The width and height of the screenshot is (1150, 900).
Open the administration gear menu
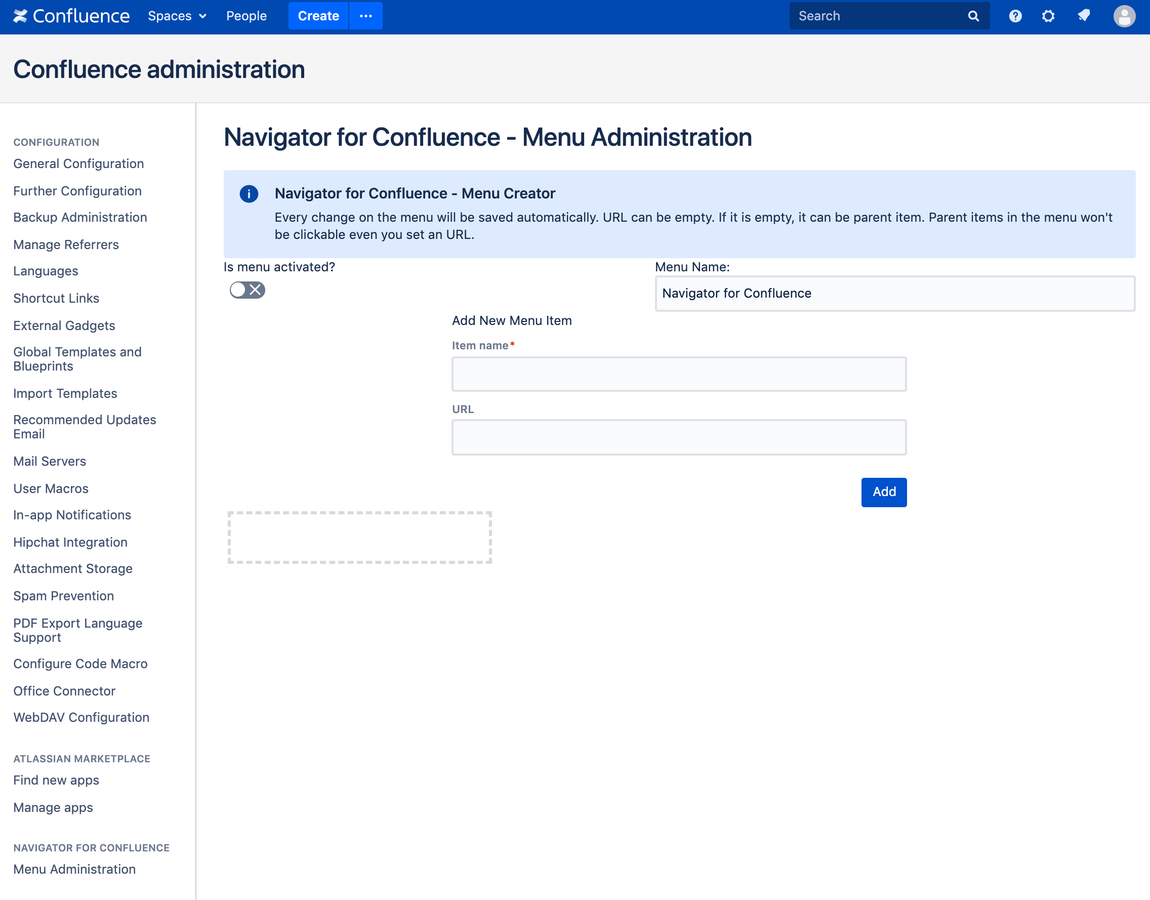pos(1048,16)
